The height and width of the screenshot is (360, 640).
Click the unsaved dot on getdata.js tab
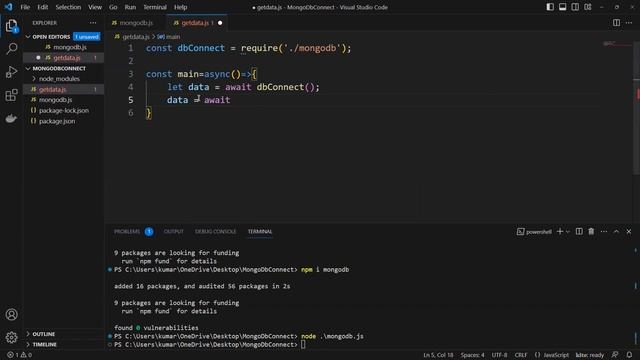(x=220, y=23)
